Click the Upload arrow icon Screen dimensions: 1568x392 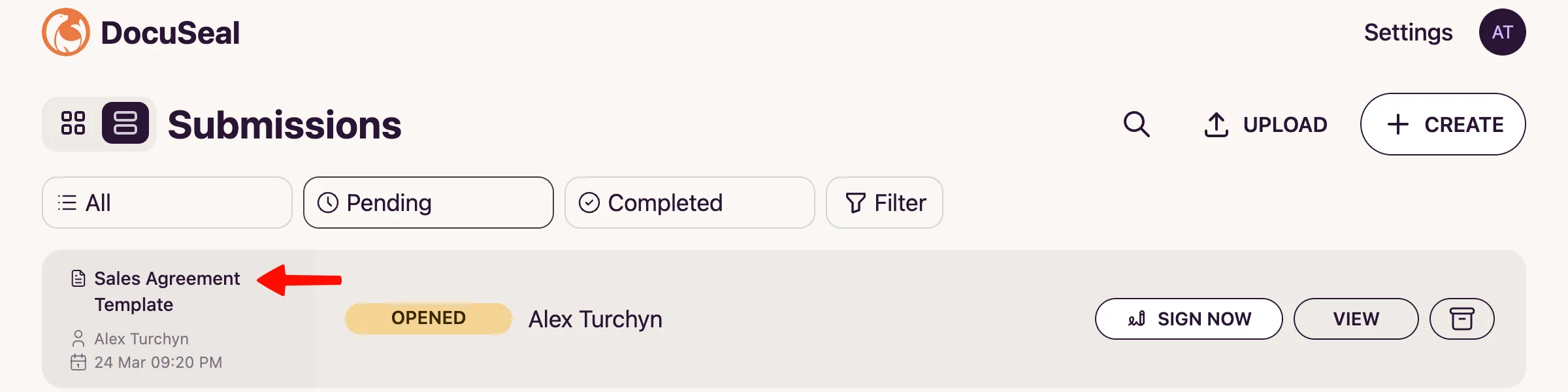click(1215, 124)
